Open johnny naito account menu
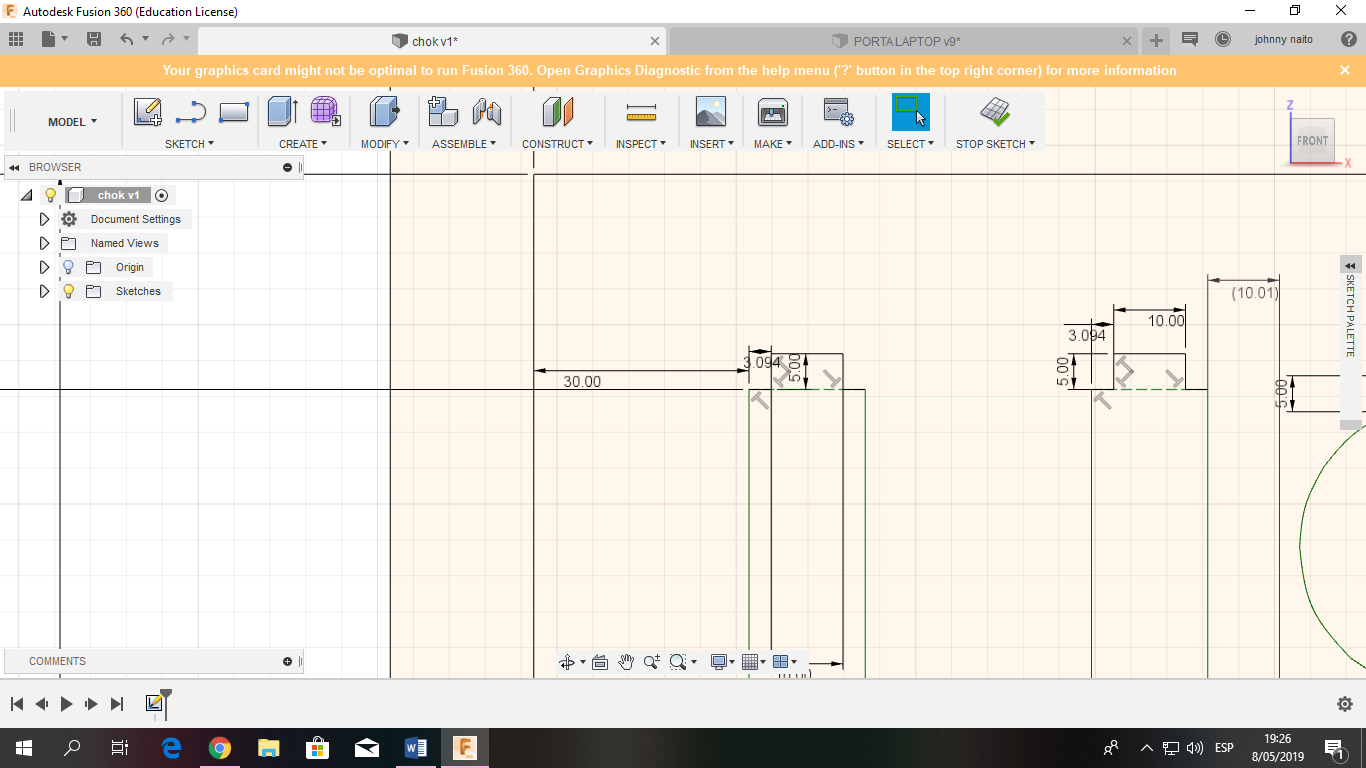Viewport: 1366px width, 768px height. tap(1284, 39)
